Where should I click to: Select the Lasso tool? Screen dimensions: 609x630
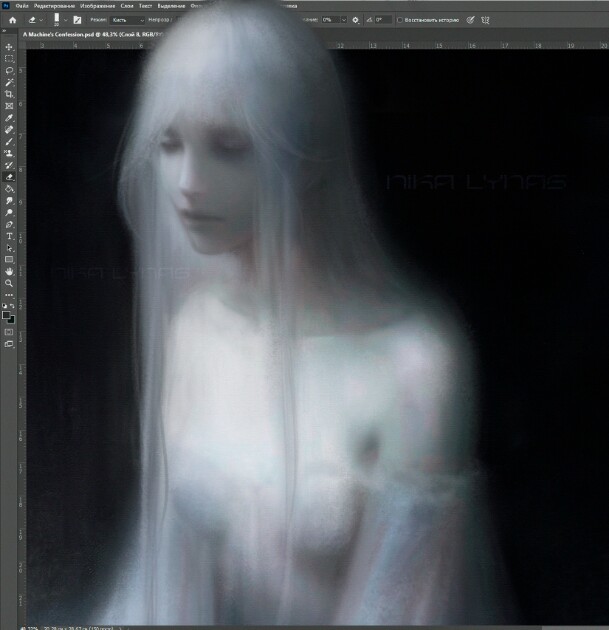click(9, 71)
